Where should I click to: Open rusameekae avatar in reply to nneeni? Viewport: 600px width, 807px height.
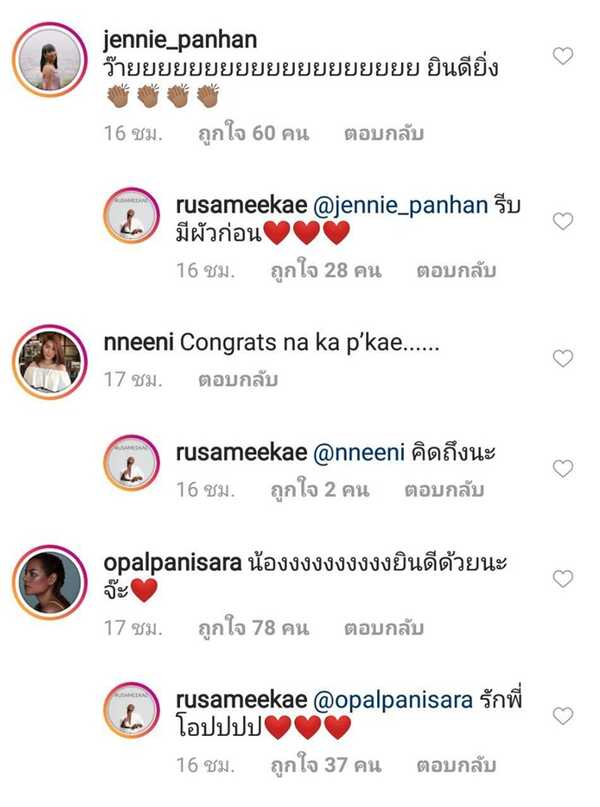(133, 462)
